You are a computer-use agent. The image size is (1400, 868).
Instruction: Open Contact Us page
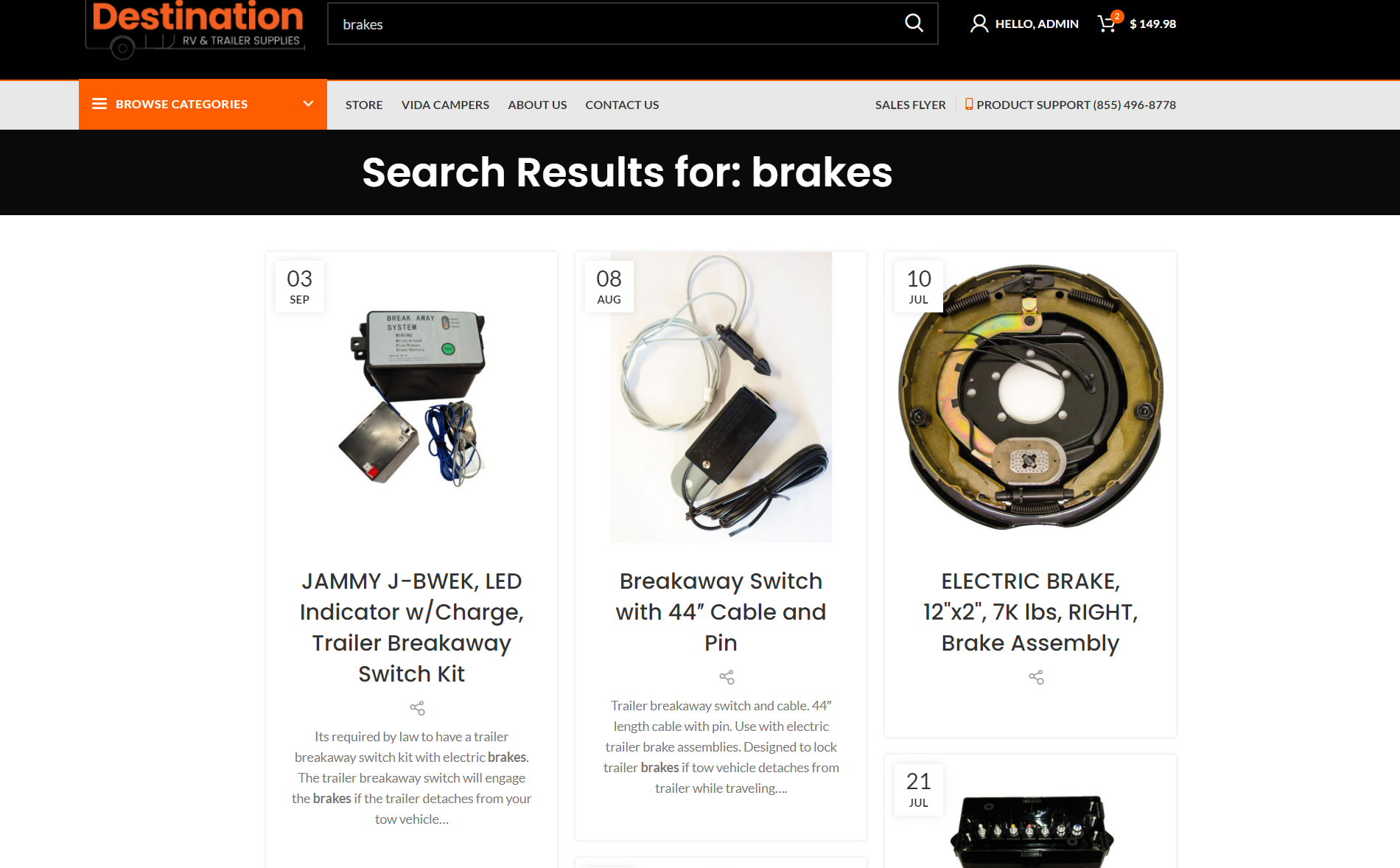(x=622, y=105)
